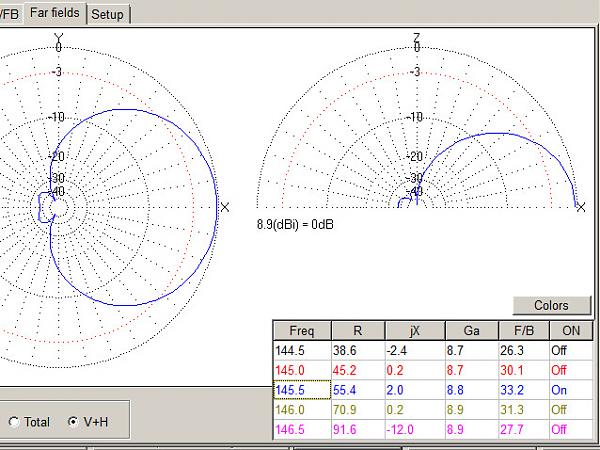Image resolution: width=600 pixels, height=450 pixels.
Task: Click the 8.9(dBi) = 0dB label
Action: tap(295, 224)
